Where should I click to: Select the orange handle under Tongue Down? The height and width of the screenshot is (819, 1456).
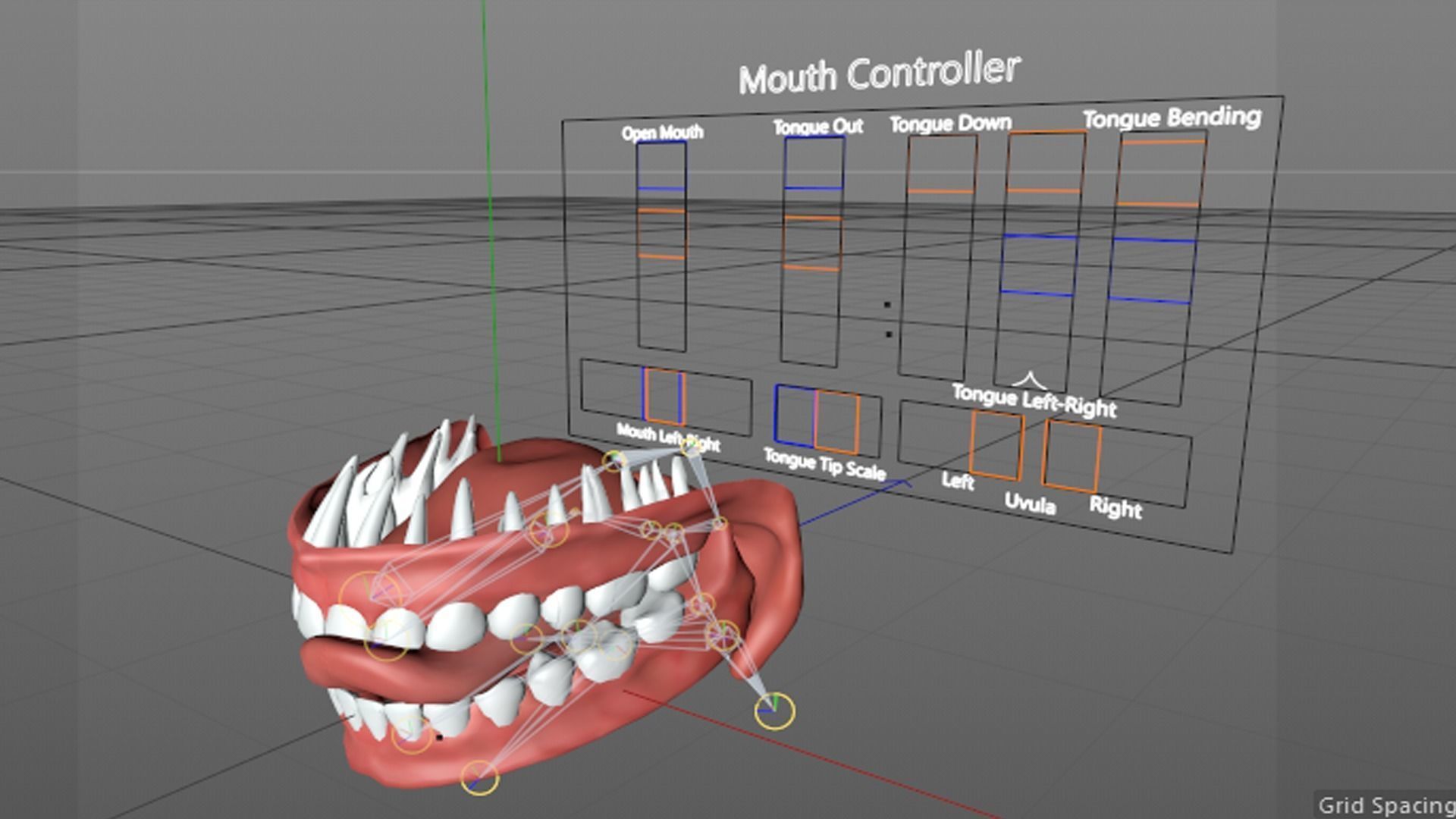tap(942, 163)
